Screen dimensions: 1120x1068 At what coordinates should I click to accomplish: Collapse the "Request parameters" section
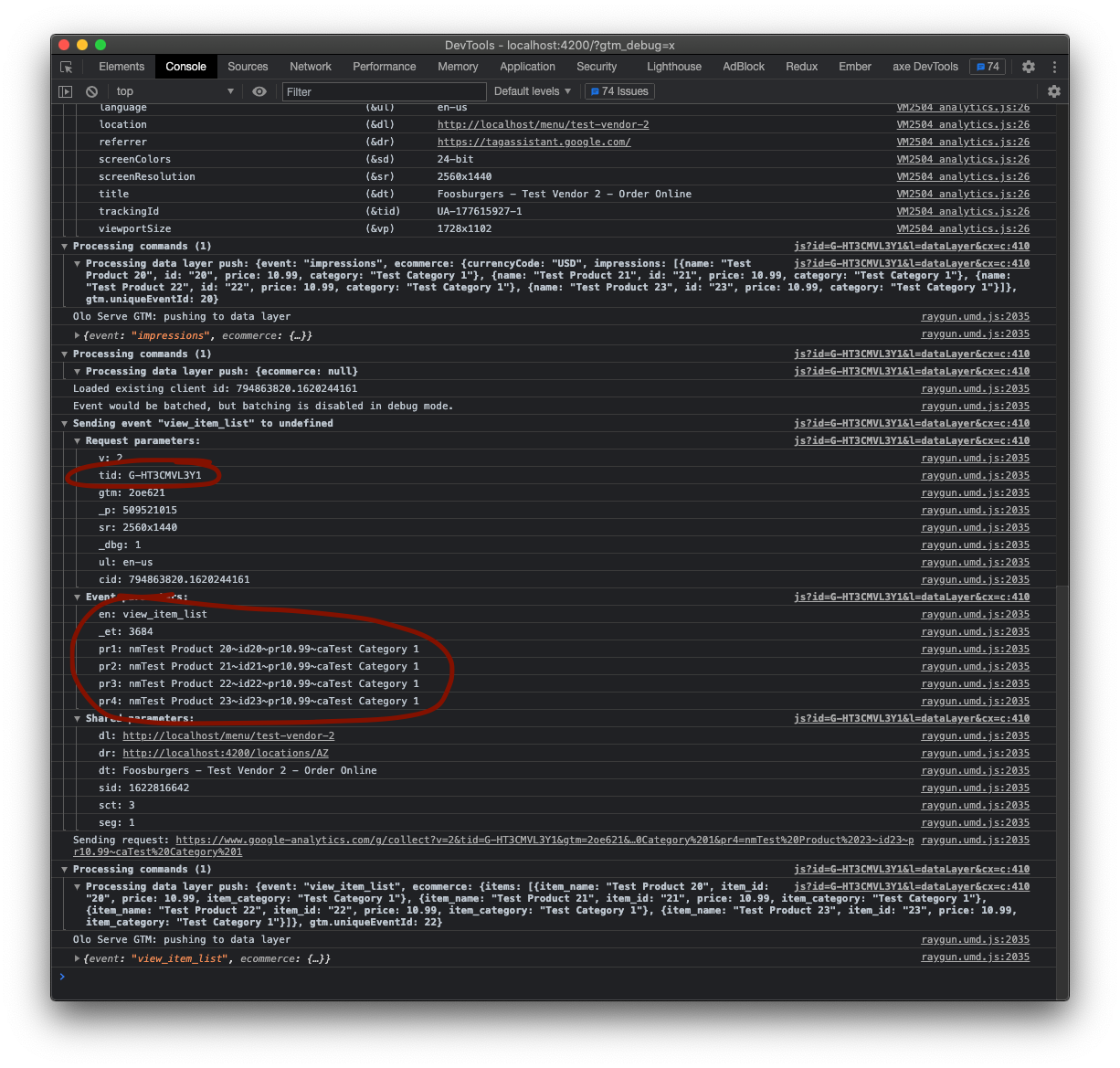pyautogui.click(x=77, y=440)
